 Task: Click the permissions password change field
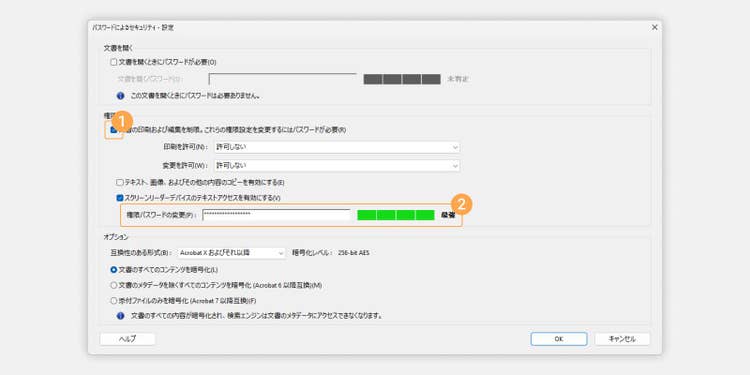(276, 215)
